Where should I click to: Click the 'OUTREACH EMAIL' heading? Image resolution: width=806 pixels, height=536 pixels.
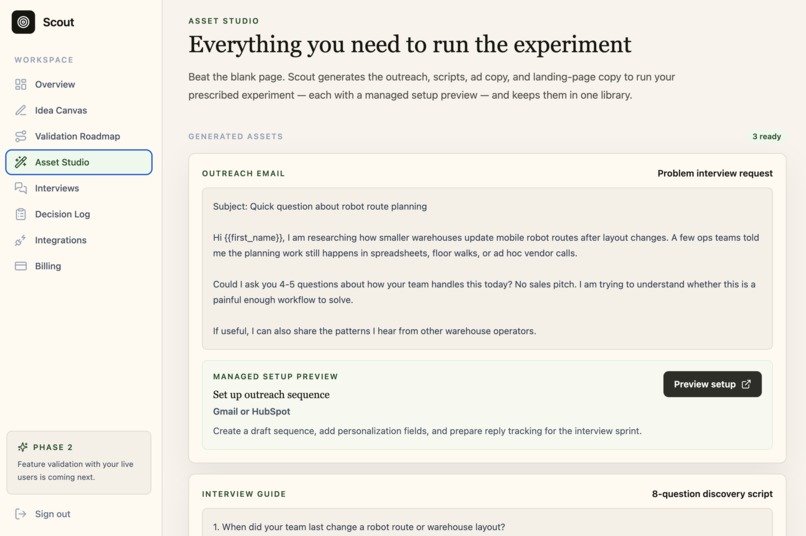[x=243, y=174]
